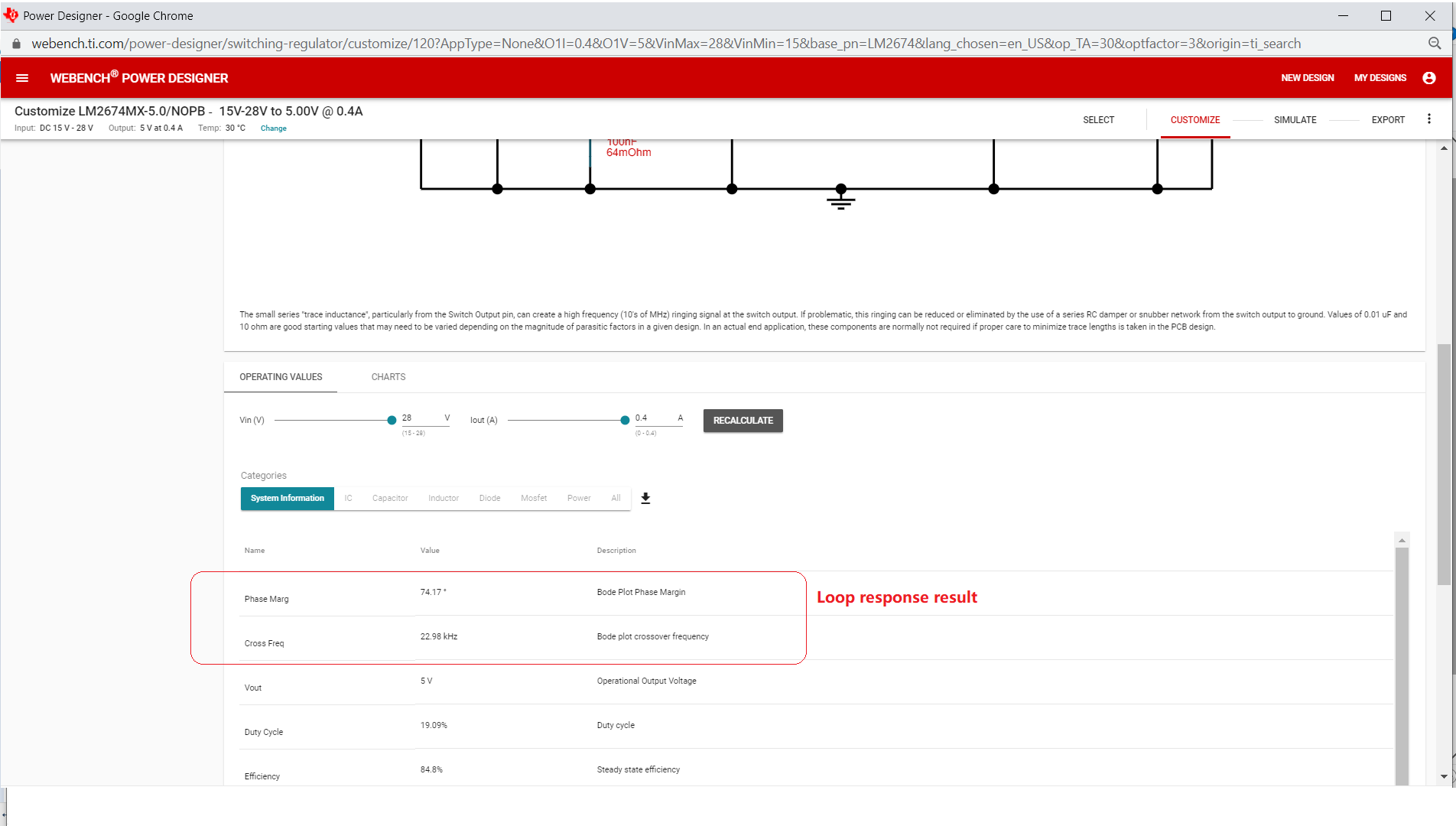Go to the EXPORT step
1456x826 pixels.
[x=1388, y=120]
